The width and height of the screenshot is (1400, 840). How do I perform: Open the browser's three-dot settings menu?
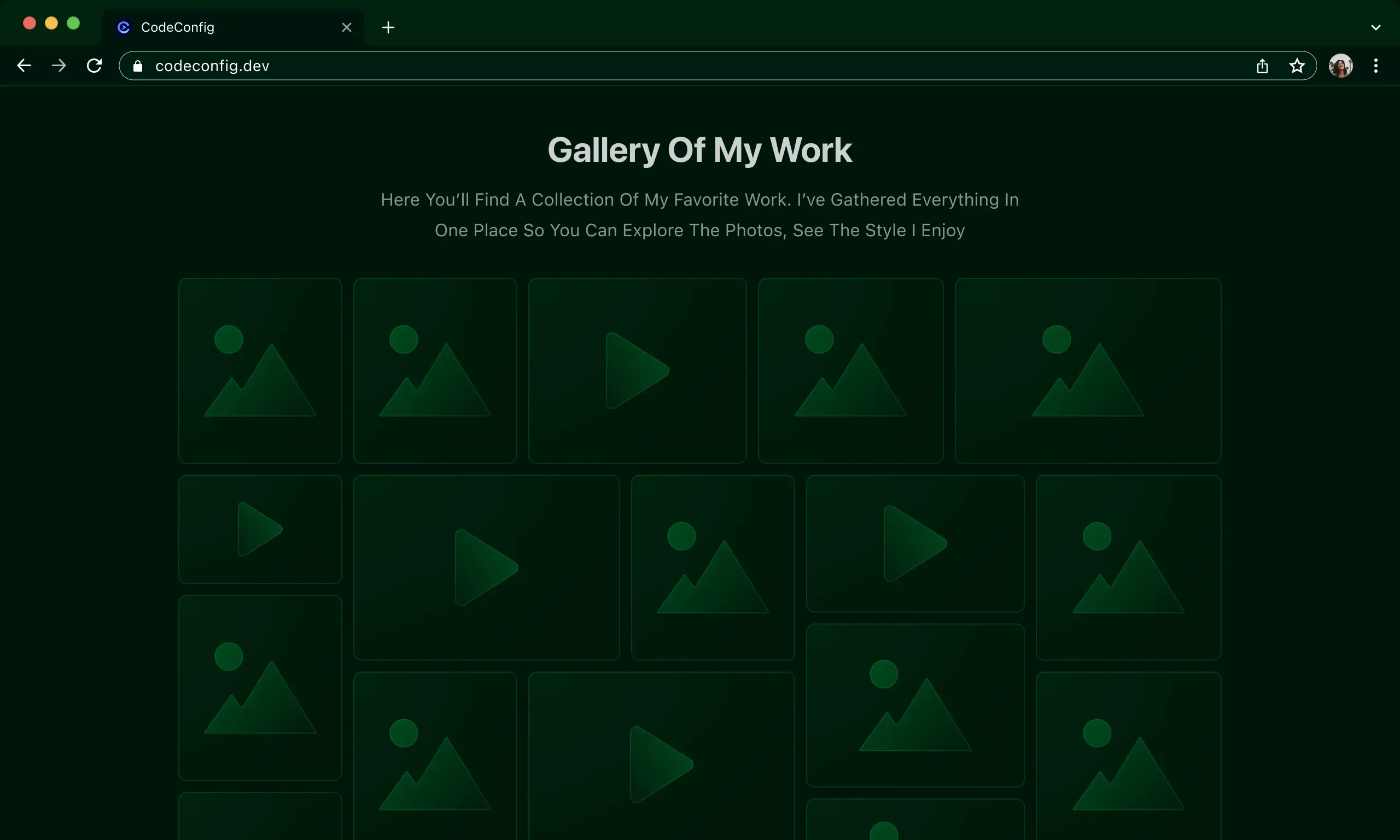click(x=1376, y=66)
